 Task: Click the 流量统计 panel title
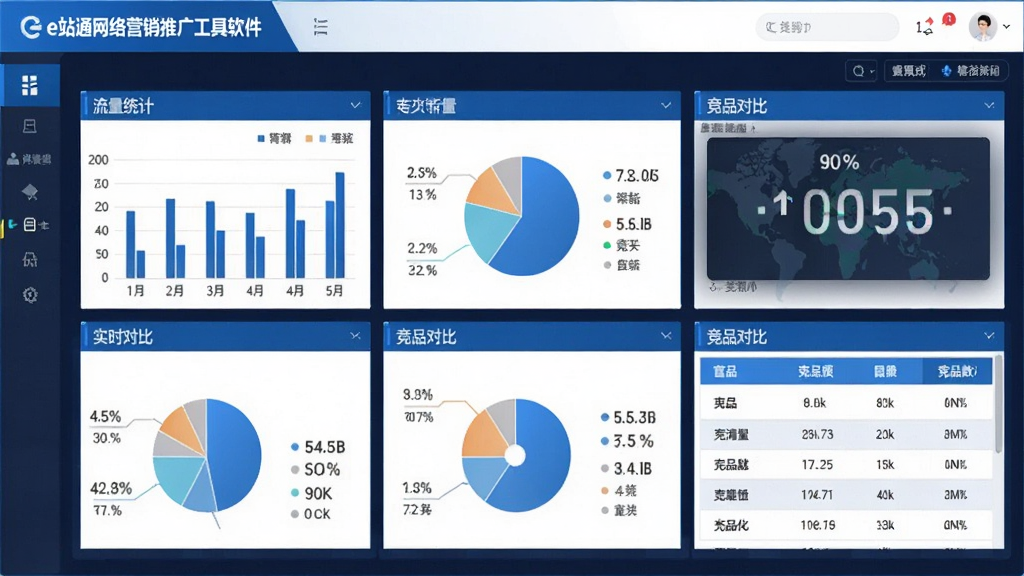click(x=123, y=106)
